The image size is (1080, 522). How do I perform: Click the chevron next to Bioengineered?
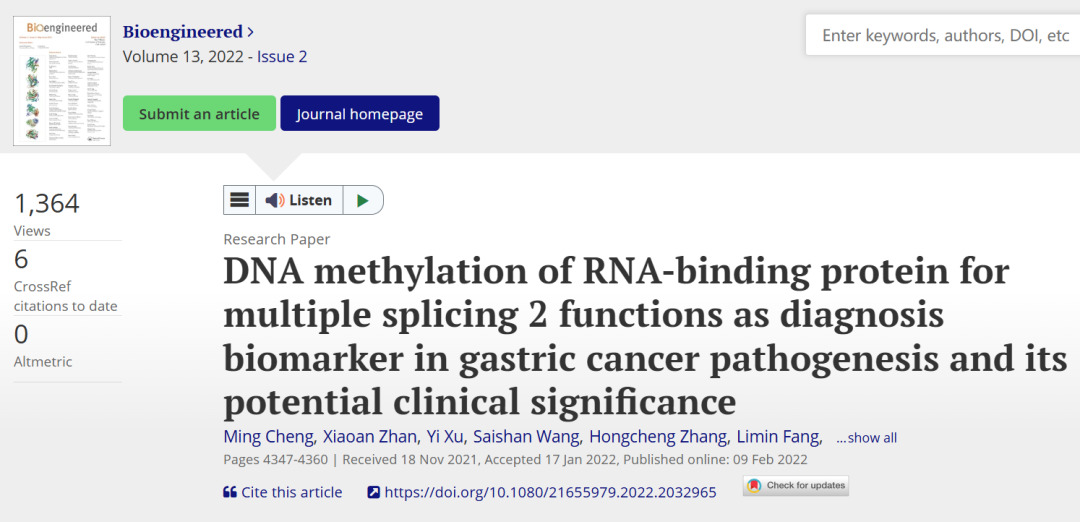tap(251, 32)
